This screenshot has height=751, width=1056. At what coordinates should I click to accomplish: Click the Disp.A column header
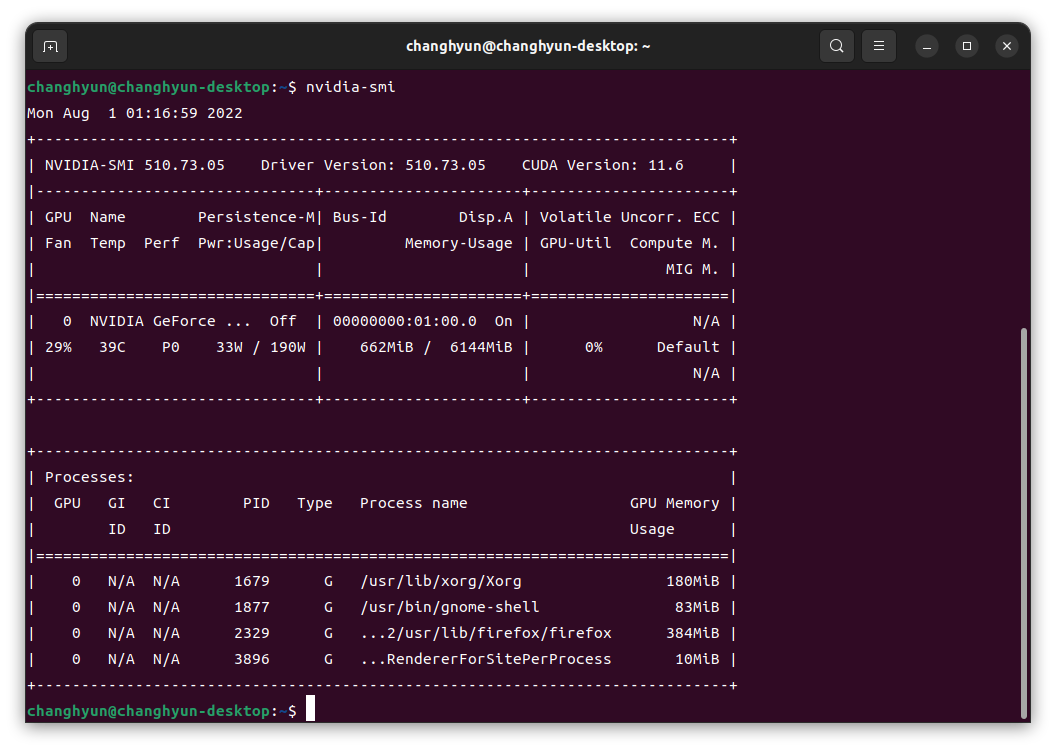pyautogui.click(x=486, y=218)
